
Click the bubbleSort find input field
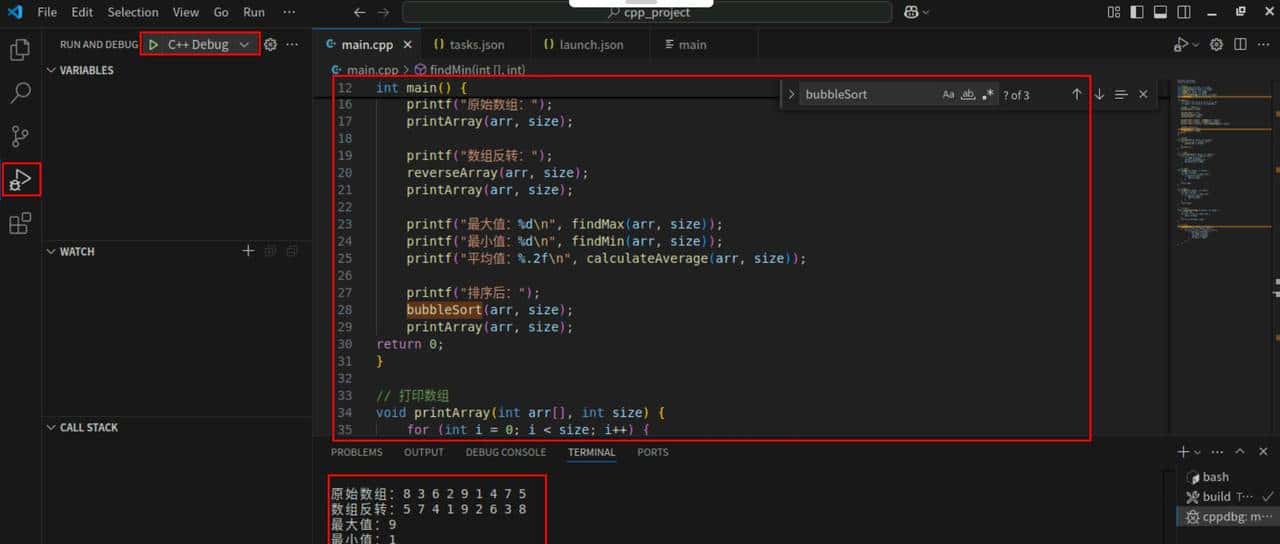point(865,94)
